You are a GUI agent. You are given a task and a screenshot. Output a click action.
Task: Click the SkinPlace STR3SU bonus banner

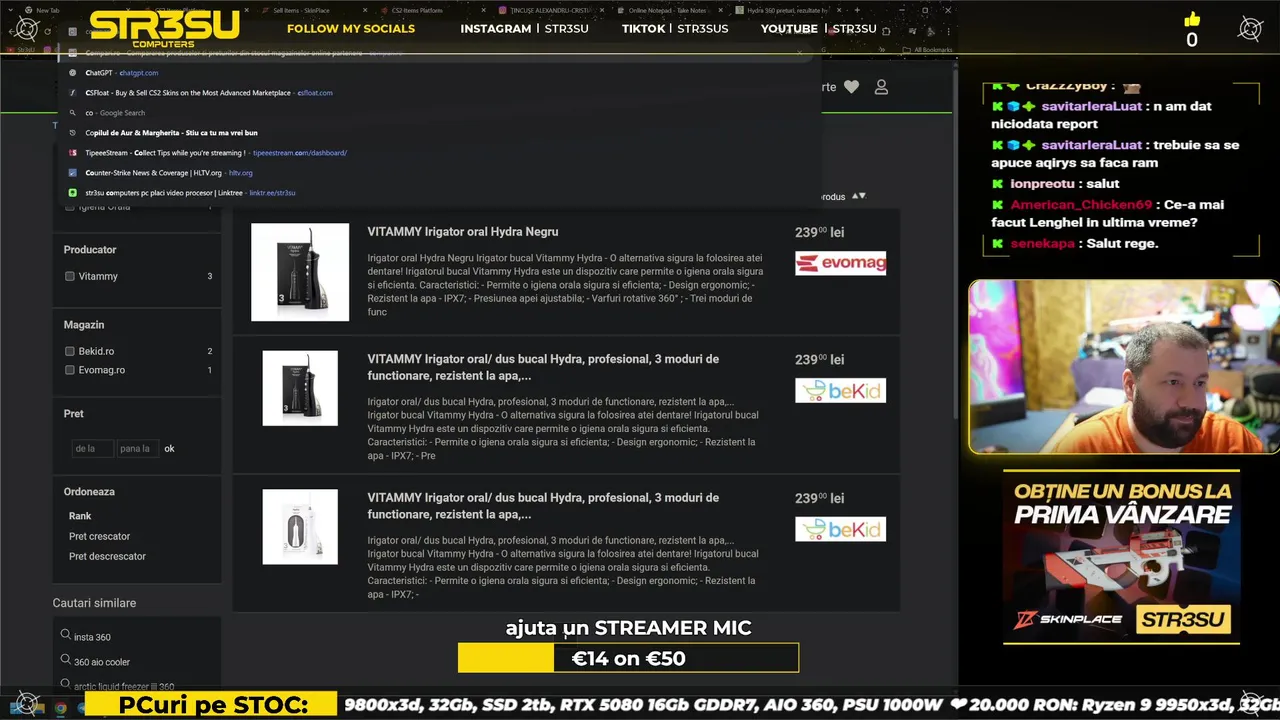1121,557
